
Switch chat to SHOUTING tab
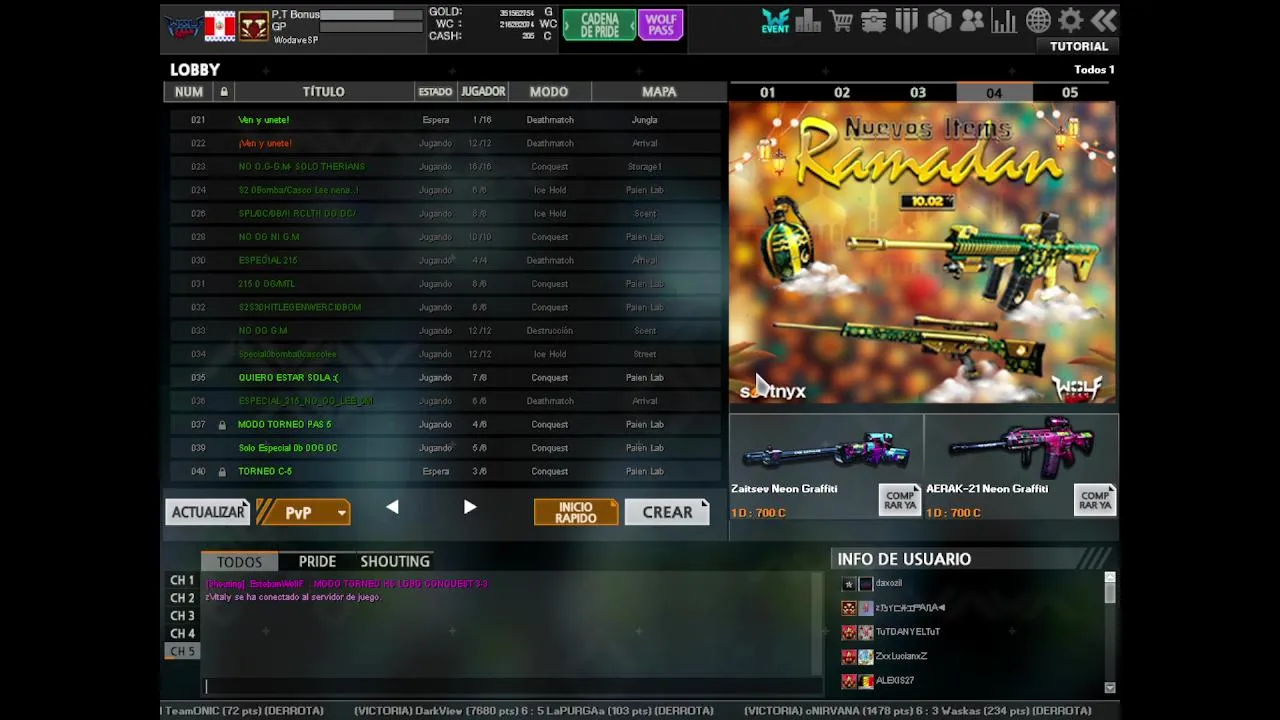pyautogui.click(x=395, y=562)
